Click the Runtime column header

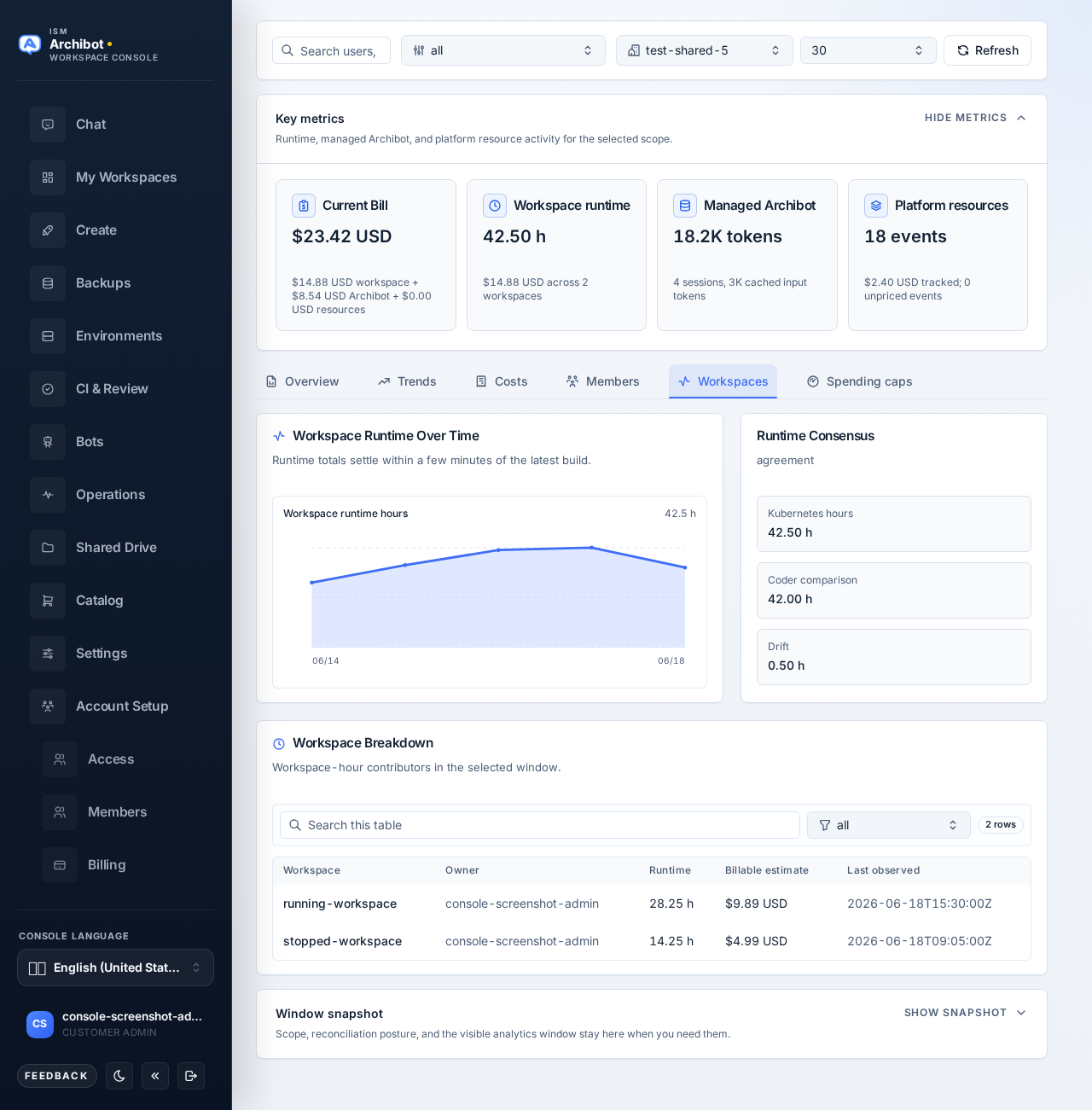click(x=670, y=870)
